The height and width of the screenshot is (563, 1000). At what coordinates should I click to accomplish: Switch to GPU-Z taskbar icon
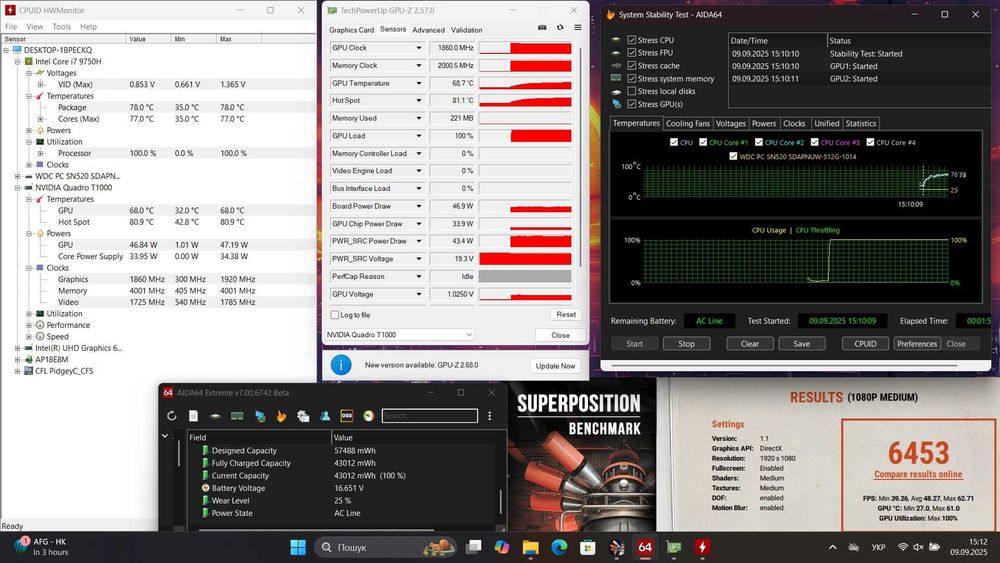(x=673, y=547)
